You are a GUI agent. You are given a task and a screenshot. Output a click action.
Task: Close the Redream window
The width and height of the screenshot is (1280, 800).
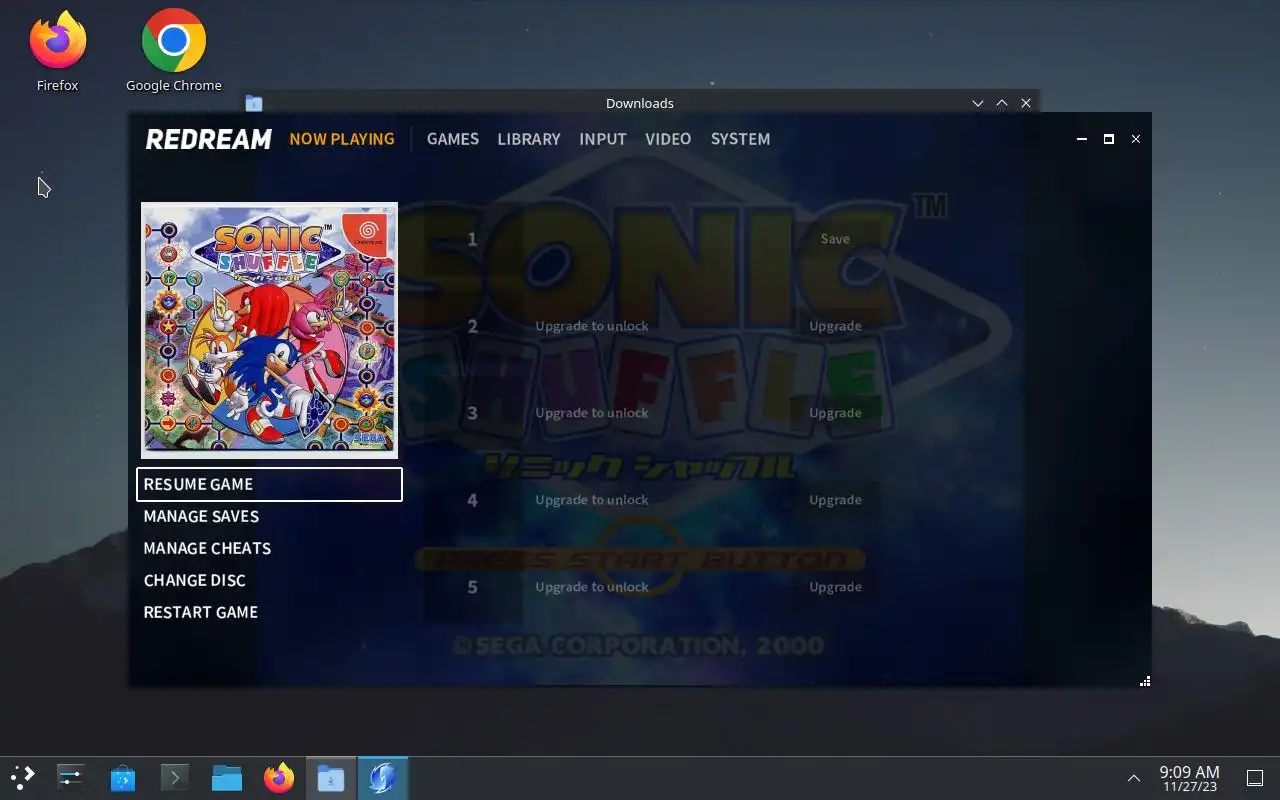click(x=1135, y=139)
